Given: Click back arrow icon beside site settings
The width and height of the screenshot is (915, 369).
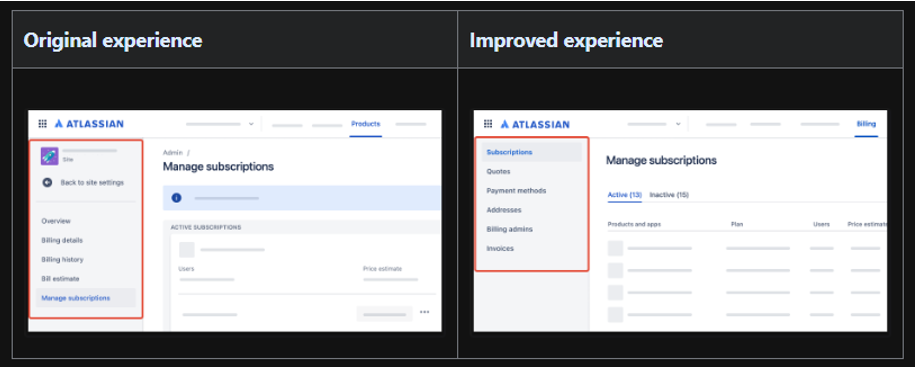Looking at the screenshot, I should [x=48, y=183].
